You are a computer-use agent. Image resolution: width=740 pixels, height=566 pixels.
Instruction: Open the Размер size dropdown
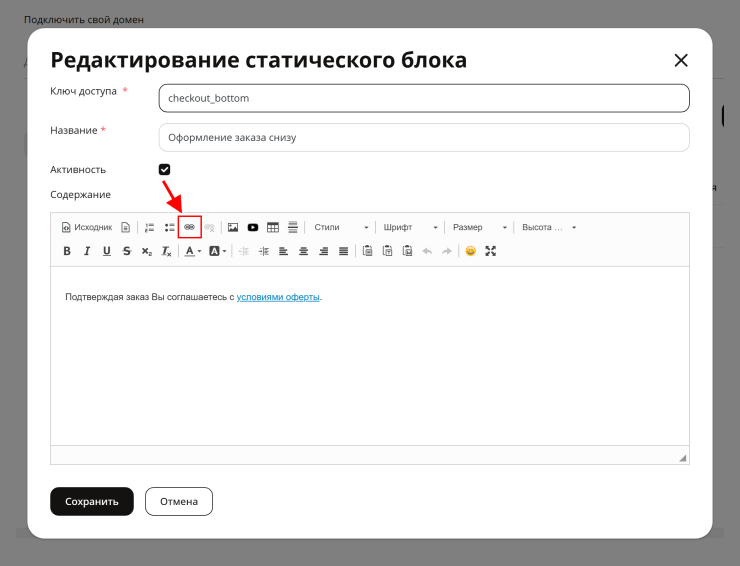pyautogui.click(x=479, y=227)
